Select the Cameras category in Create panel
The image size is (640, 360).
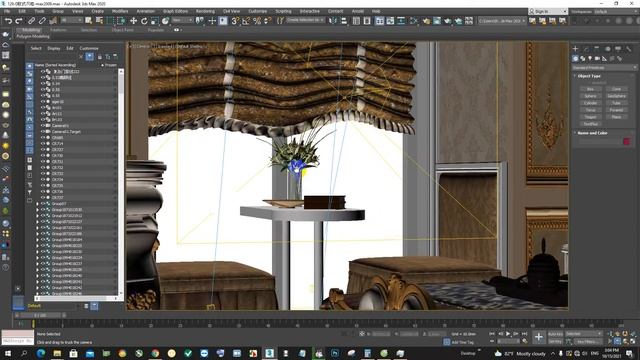(597, 59)
